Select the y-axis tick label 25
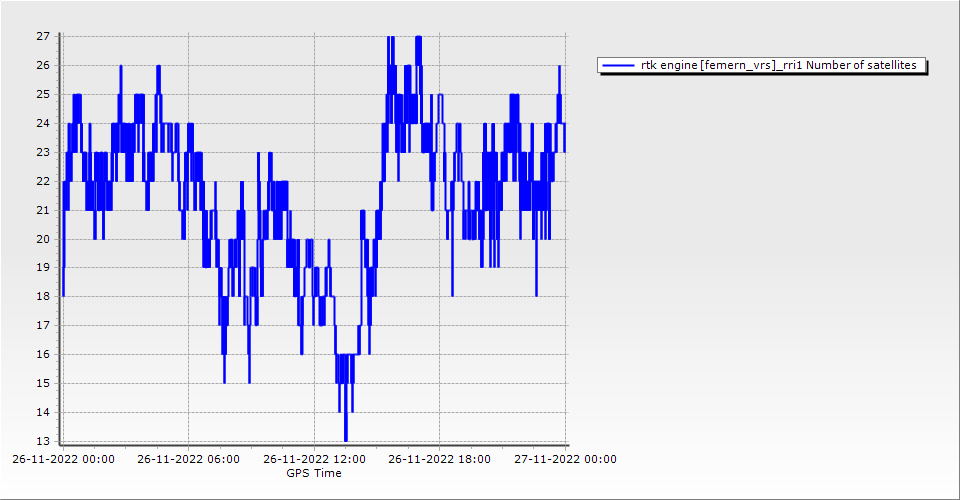This screenshot has height=500, width=960. pyautogui.click(x=43, y=94)
